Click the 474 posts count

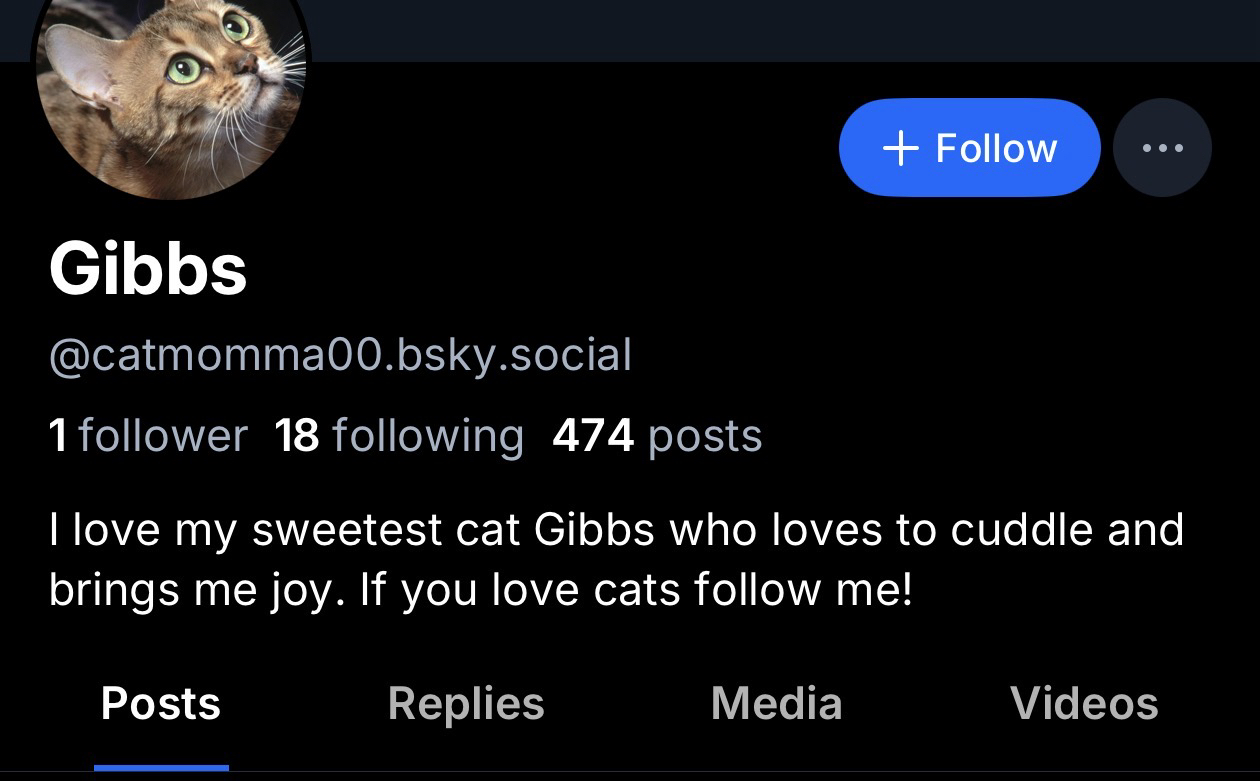click(x=657, y=435)
